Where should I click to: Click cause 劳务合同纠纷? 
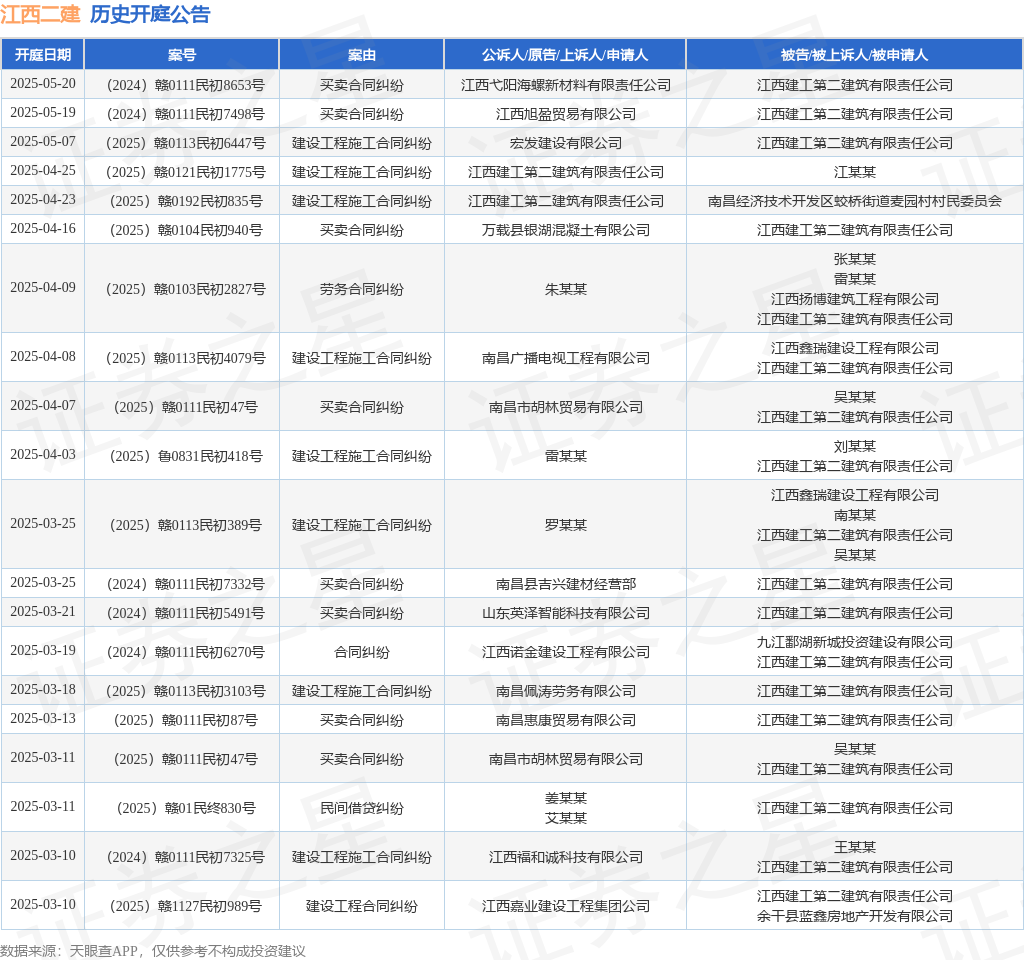(362, 289)
